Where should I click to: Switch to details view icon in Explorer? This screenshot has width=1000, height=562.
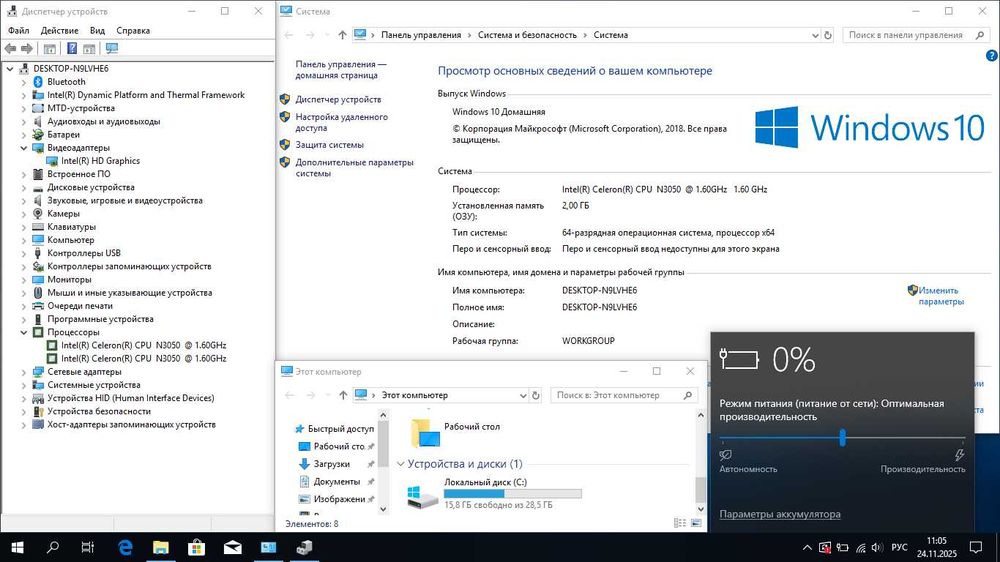pyautogui.click(x=680, y=523)
